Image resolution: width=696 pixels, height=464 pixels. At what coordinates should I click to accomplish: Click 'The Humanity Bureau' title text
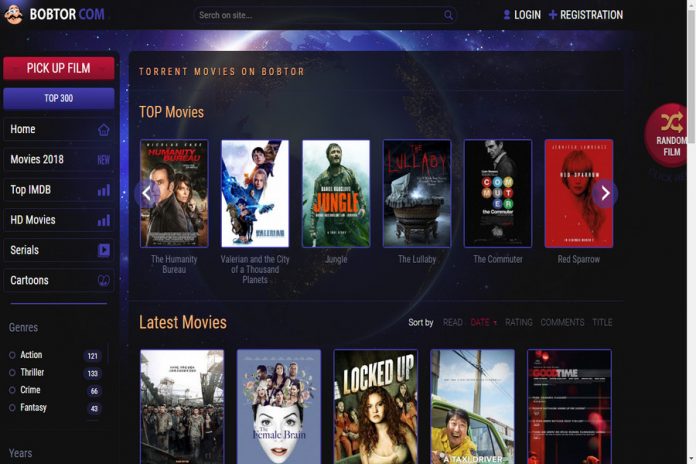[x=174, y=264]
